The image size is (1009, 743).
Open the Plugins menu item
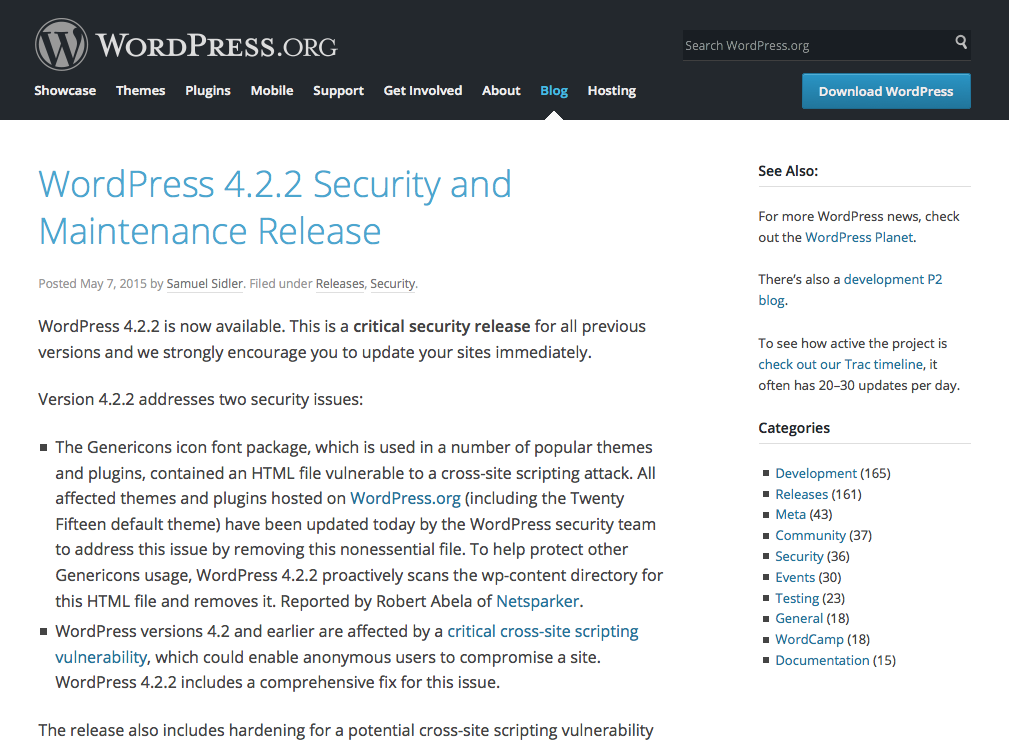208,91
